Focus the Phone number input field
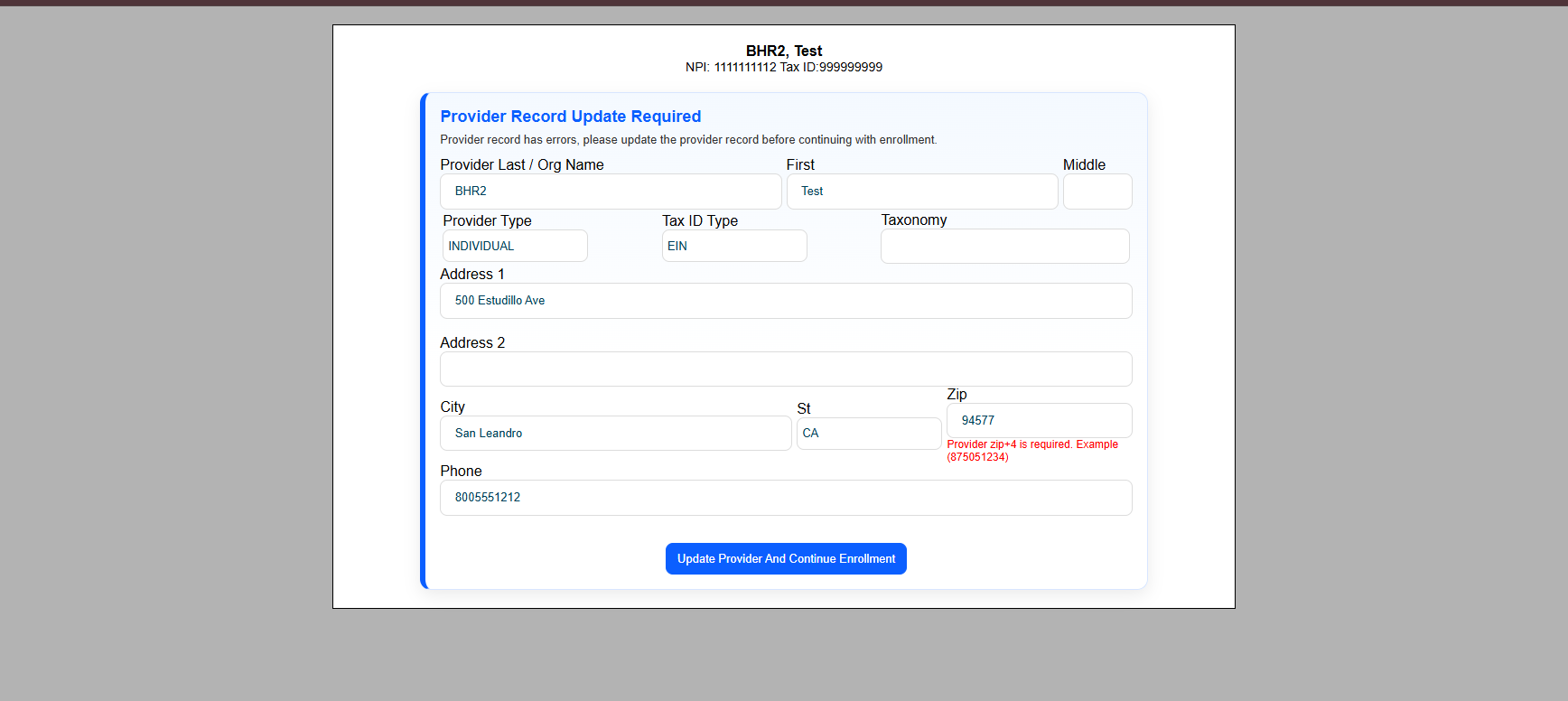 tap(786, 498)
